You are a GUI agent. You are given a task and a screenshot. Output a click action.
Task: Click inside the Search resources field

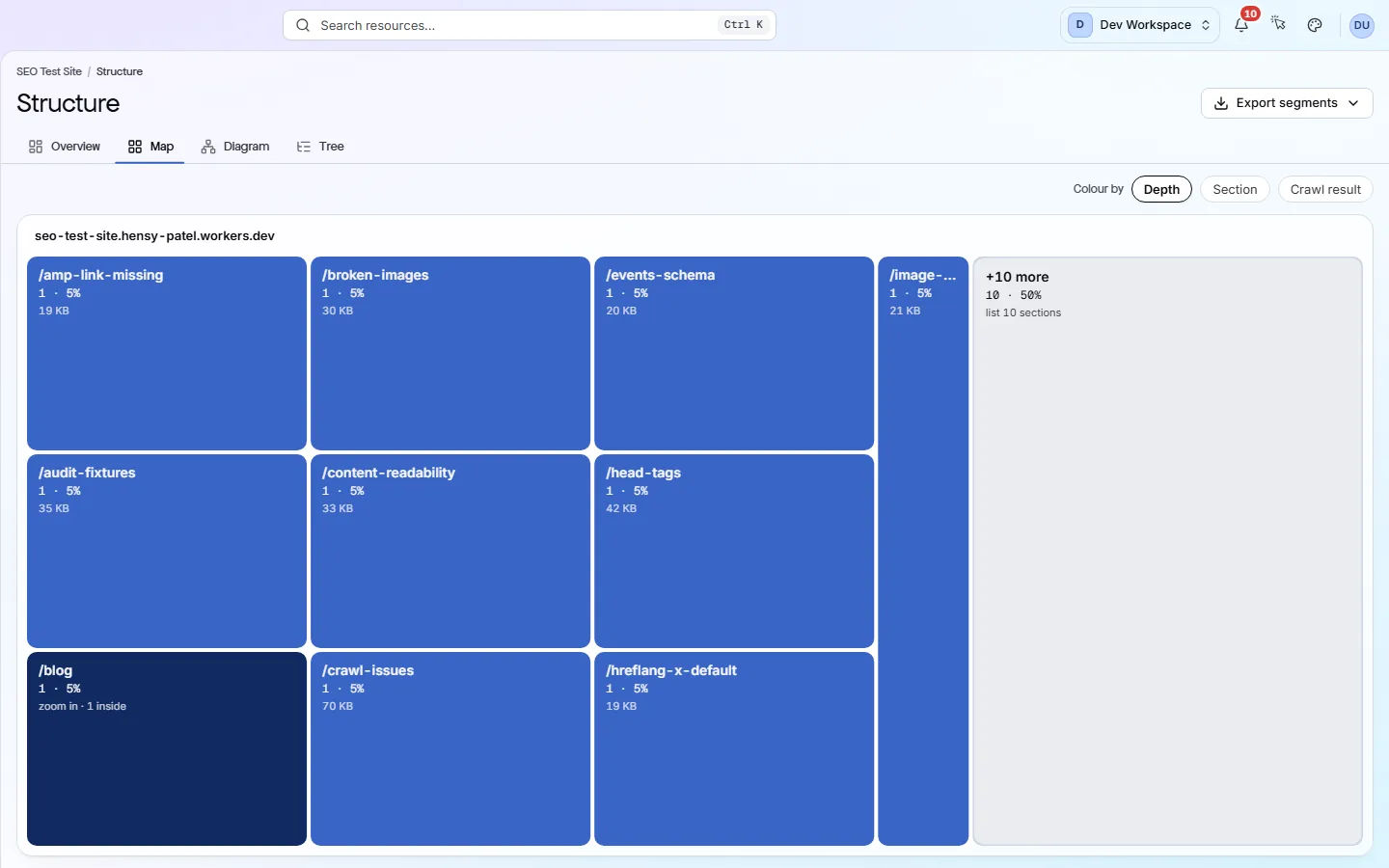click(530, 25)
